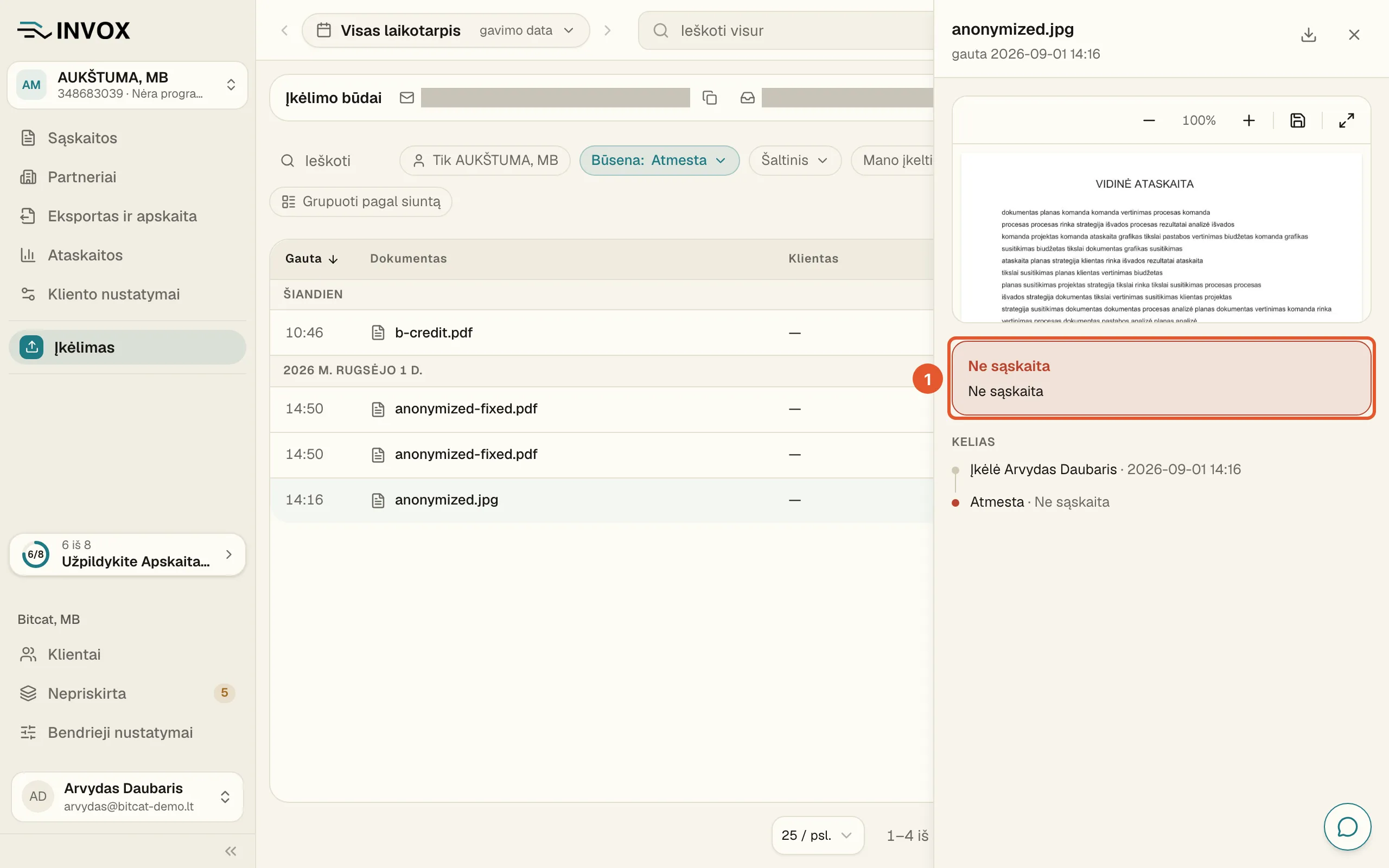Toggle Mano įkelti filter chip
This screenshot has width=1389, height=868.
click(893, 160)
